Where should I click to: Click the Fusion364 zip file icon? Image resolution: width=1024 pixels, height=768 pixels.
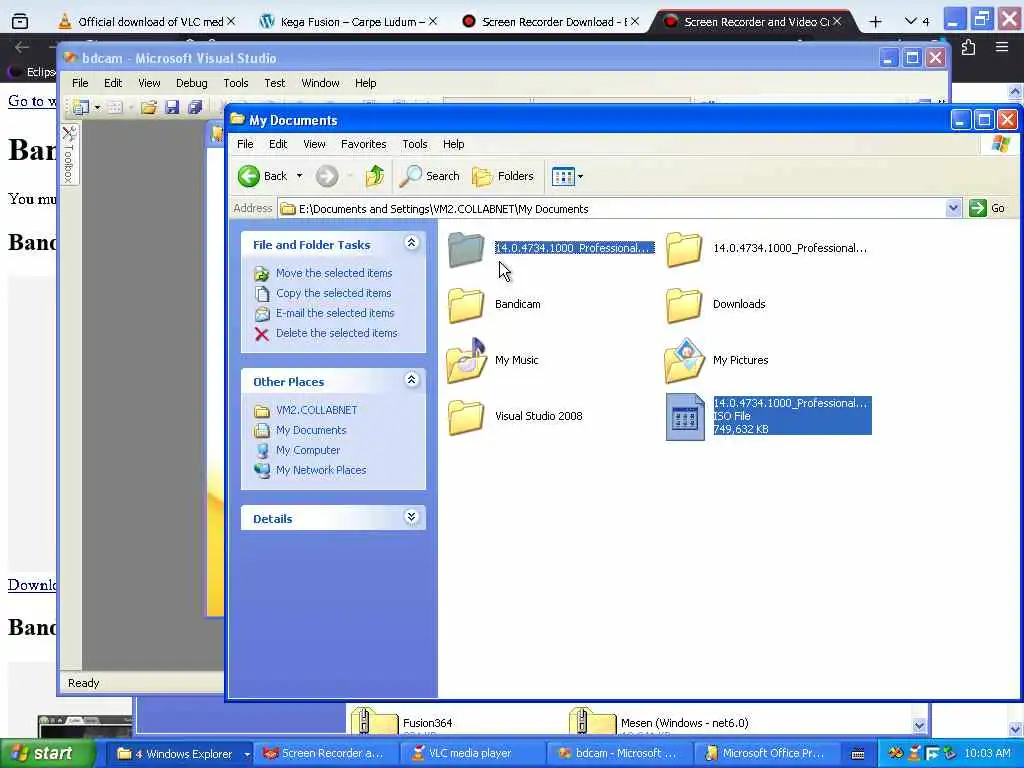(374, 722)
